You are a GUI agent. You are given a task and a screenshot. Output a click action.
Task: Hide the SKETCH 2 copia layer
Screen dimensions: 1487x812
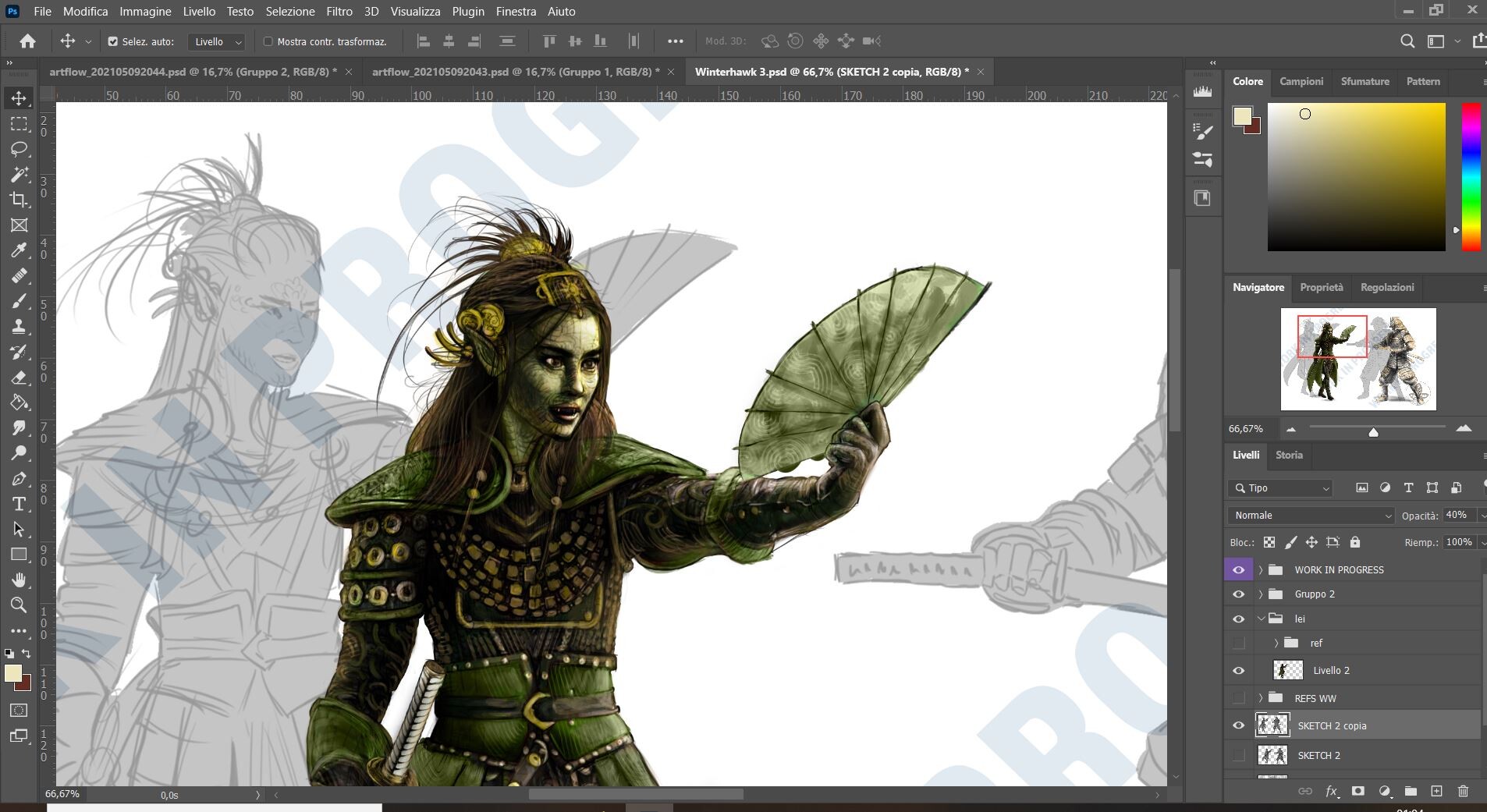click(1239, 725)
